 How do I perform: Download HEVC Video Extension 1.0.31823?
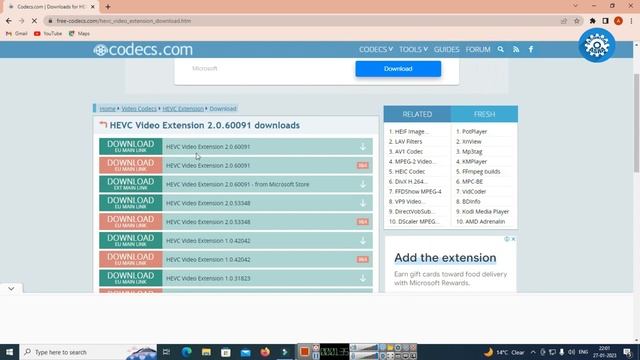click(x=131, y=278)
